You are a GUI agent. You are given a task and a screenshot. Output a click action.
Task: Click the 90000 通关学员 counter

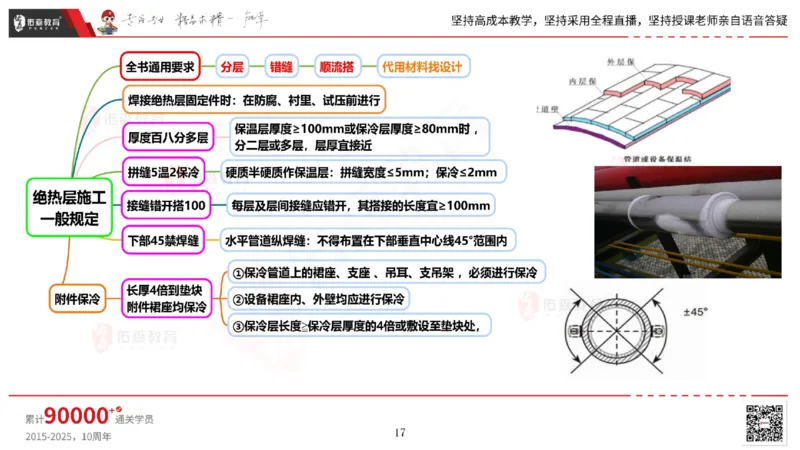(x=90, y=416)
